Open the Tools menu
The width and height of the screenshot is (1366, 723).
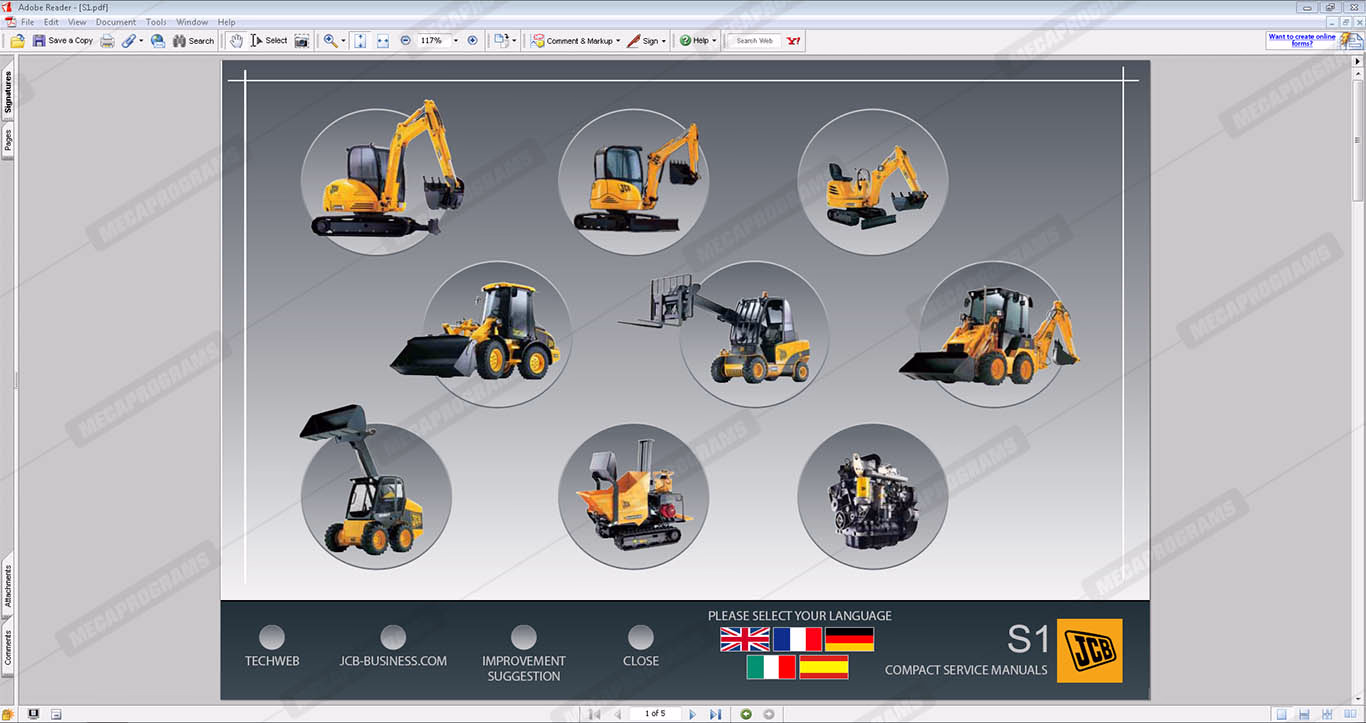(156, 22)
